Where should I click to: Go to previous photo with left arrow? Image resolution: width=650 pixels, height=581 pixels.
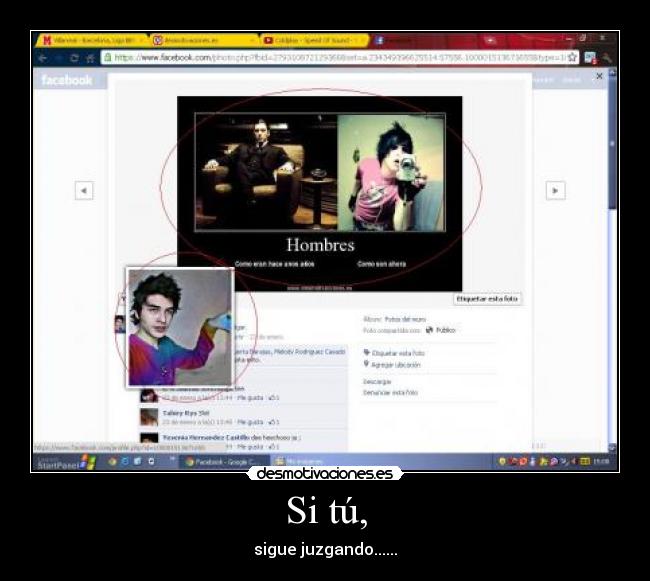click(84, 191)
